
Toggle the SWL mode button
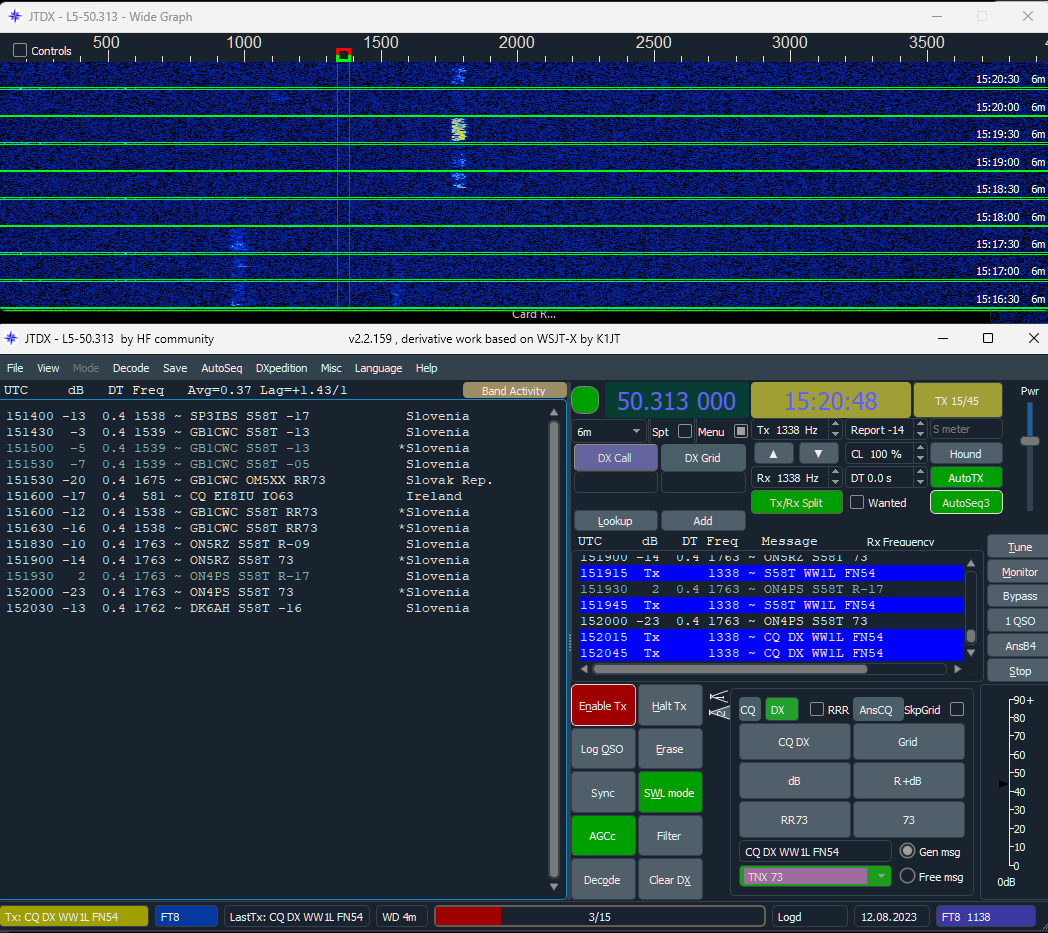point(670,793)
